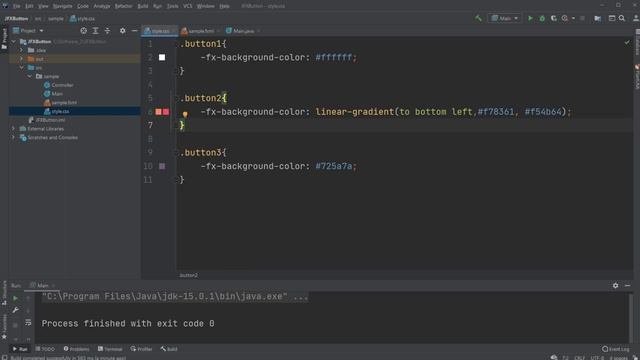Select the Main tab in Run panel
Screen dimensions: 640x360
(x=42, y=286)
